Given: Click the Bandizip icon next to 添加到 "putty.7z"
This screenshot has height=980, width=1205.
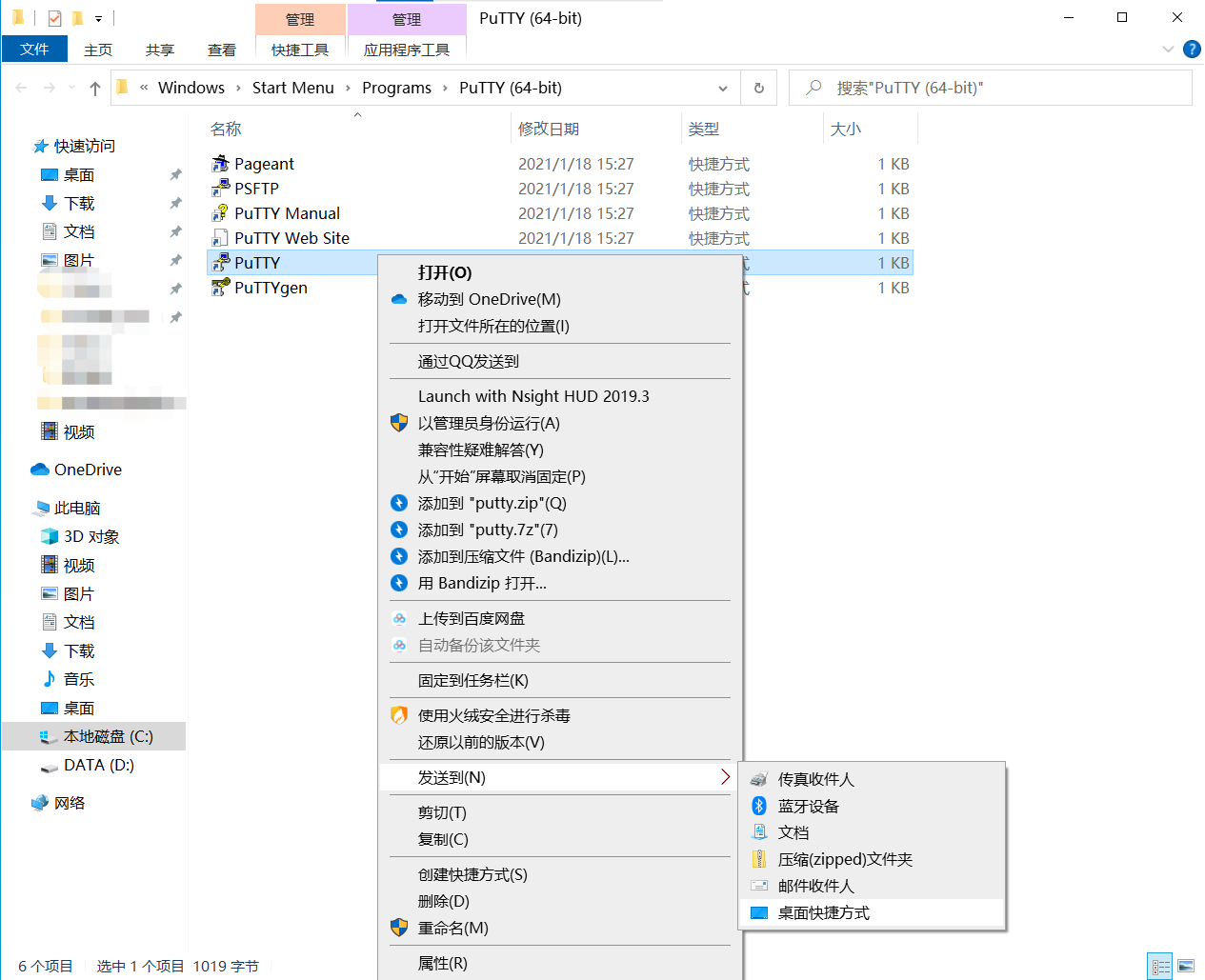Looking at the screenshot, I should pos(399,530).
